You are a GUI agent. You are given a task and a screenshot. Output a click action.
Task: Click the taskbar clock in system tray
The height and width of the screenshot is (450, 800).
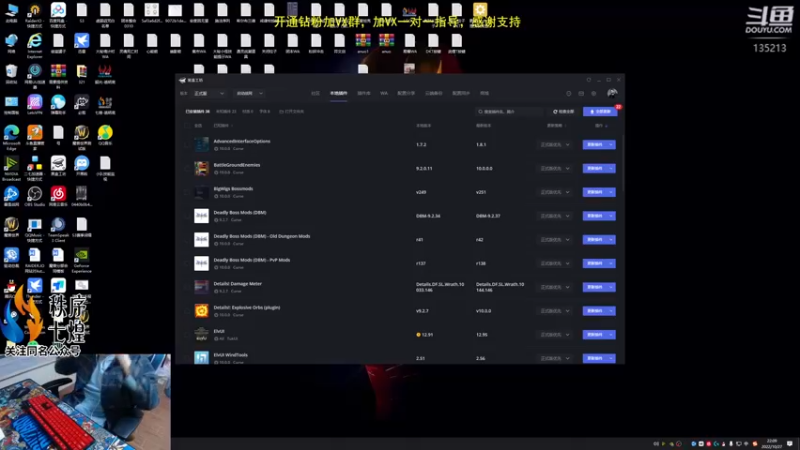(x=771, y=443)
